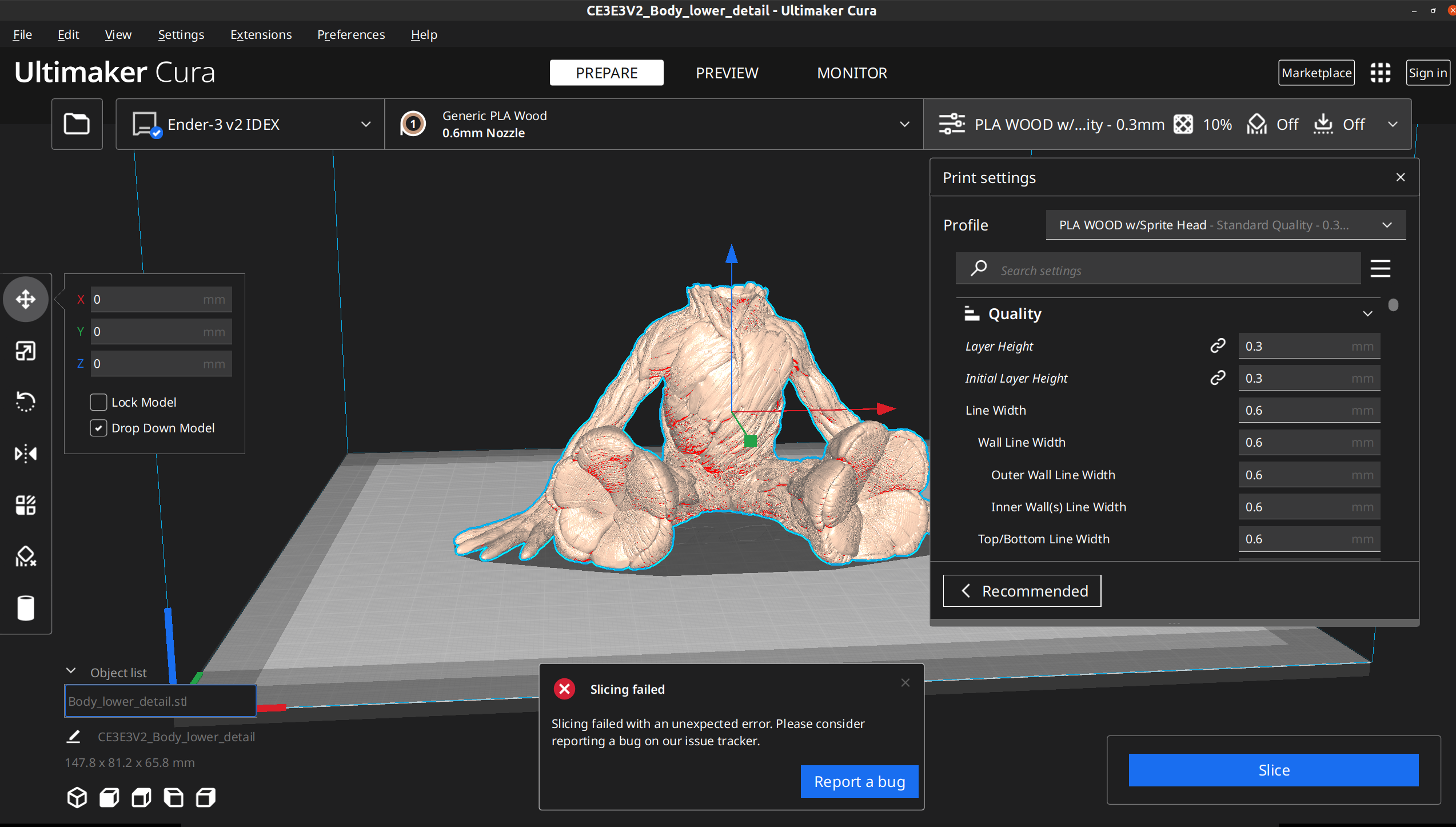Select the Scale tool icon
This screenshot has width=1456, height=827.
[x=26, y=351]
